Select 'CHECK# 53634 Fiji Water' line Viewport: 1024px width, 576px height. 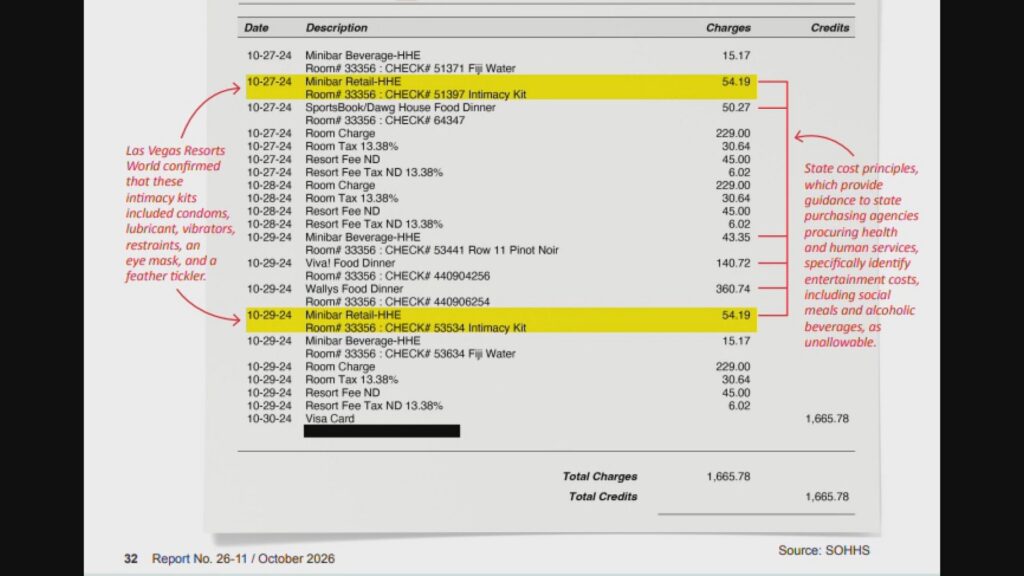(410, 354)
